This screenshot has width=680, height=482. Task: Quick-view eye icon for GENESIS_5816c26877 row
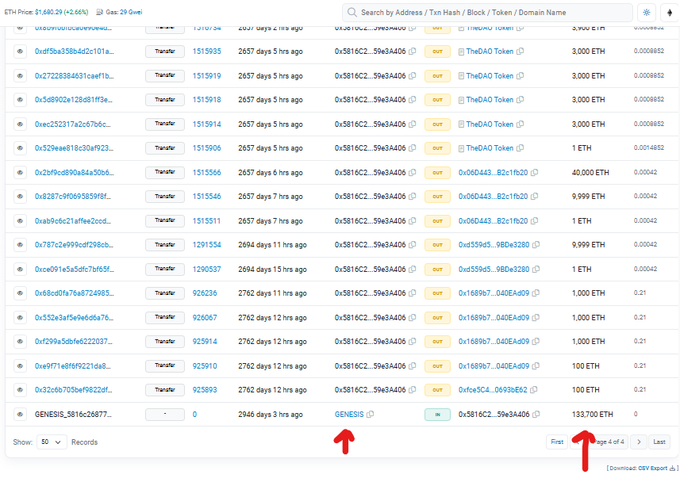tap(20, 414)
